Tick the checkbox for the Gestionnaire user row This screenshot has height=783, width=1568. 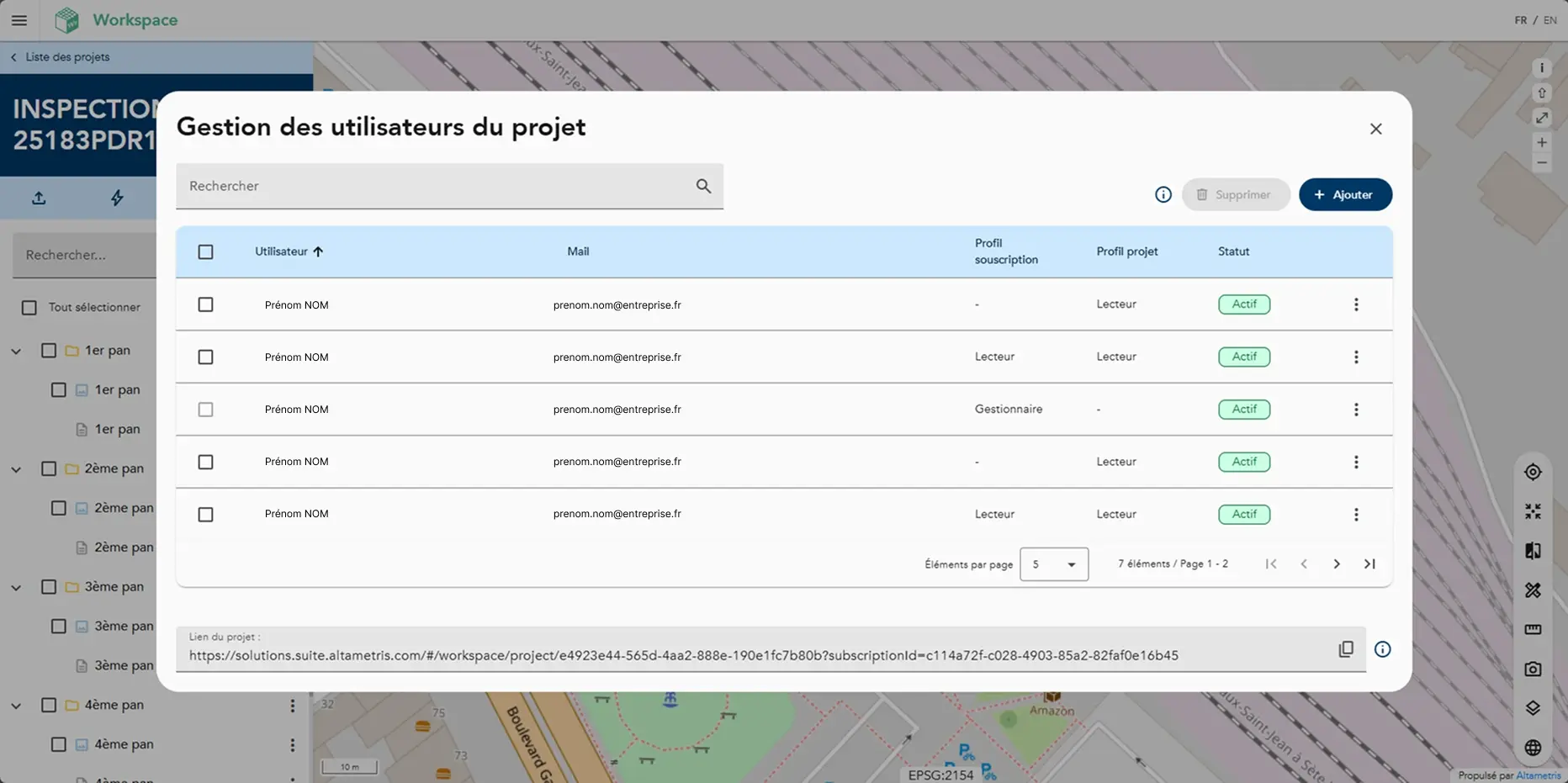205,410
